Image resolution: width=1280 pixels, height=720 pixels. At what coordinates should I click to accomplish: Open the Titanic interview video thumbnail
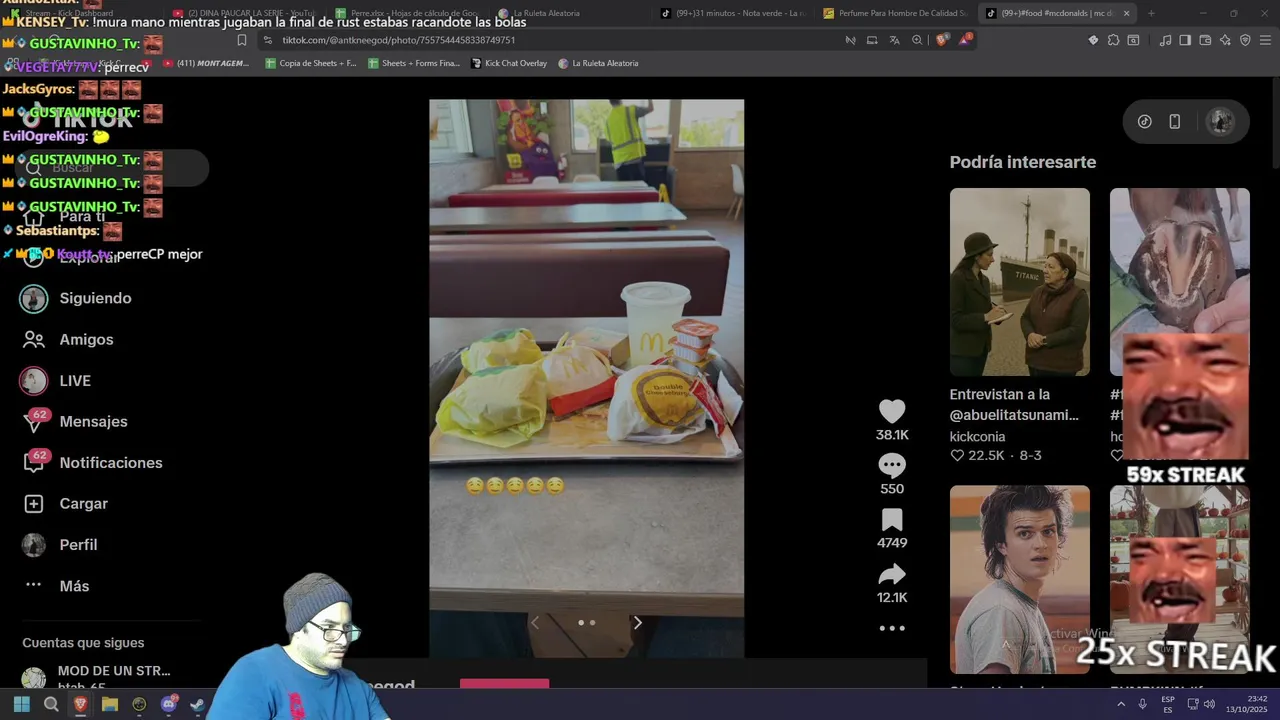click(1019, 281)
